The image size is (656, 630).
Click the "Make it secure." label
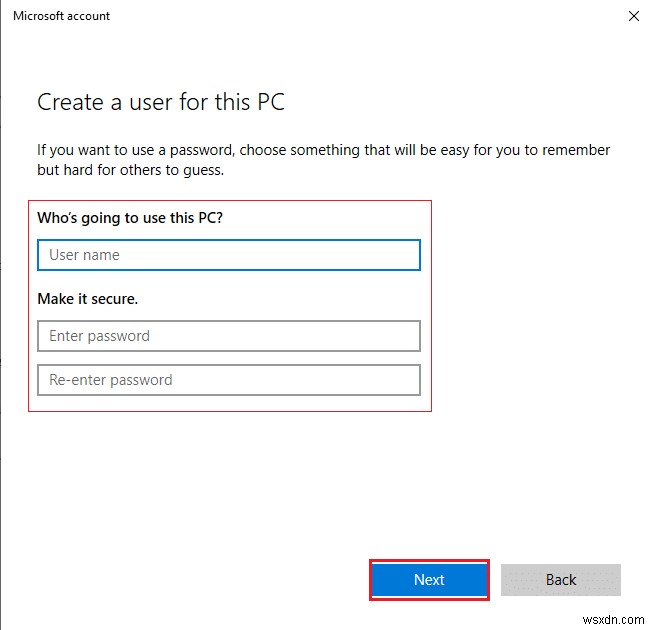click(87, 298)
